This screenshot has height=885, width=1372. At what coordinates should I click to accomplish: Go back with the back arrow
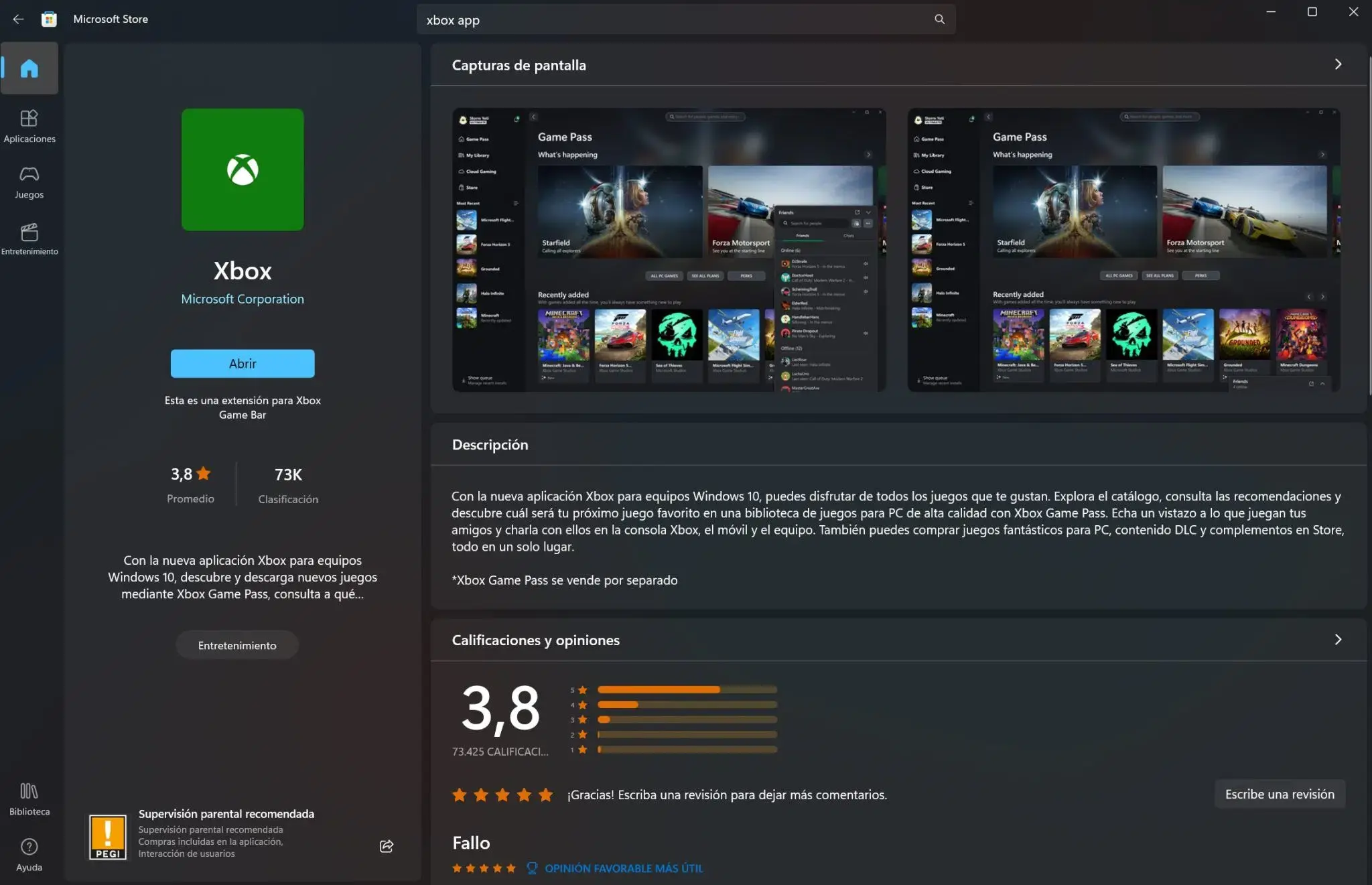tap(18, 19)
